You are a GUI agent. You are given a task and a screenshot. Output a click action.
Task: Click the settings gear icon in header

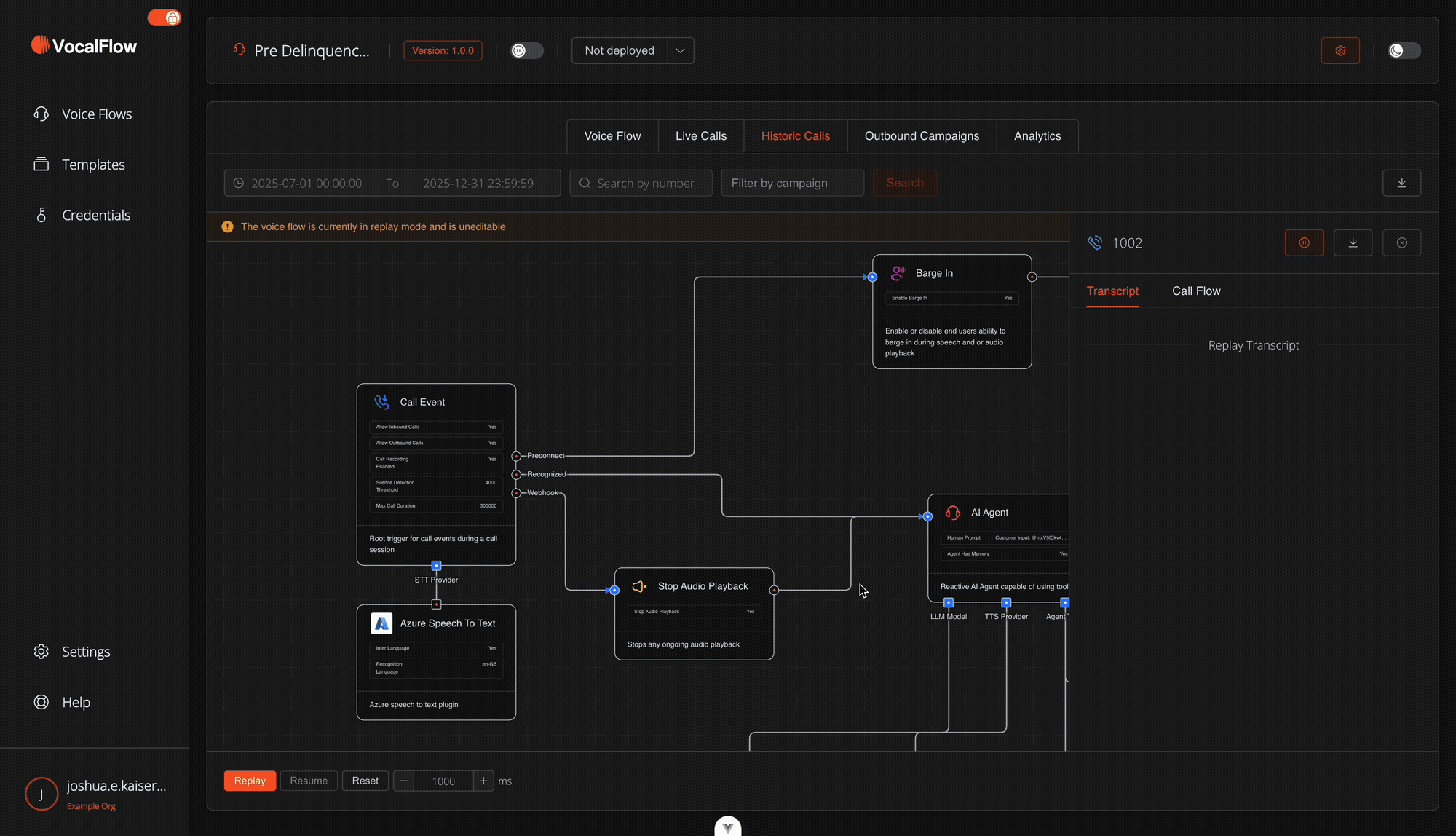point(1340,50)
